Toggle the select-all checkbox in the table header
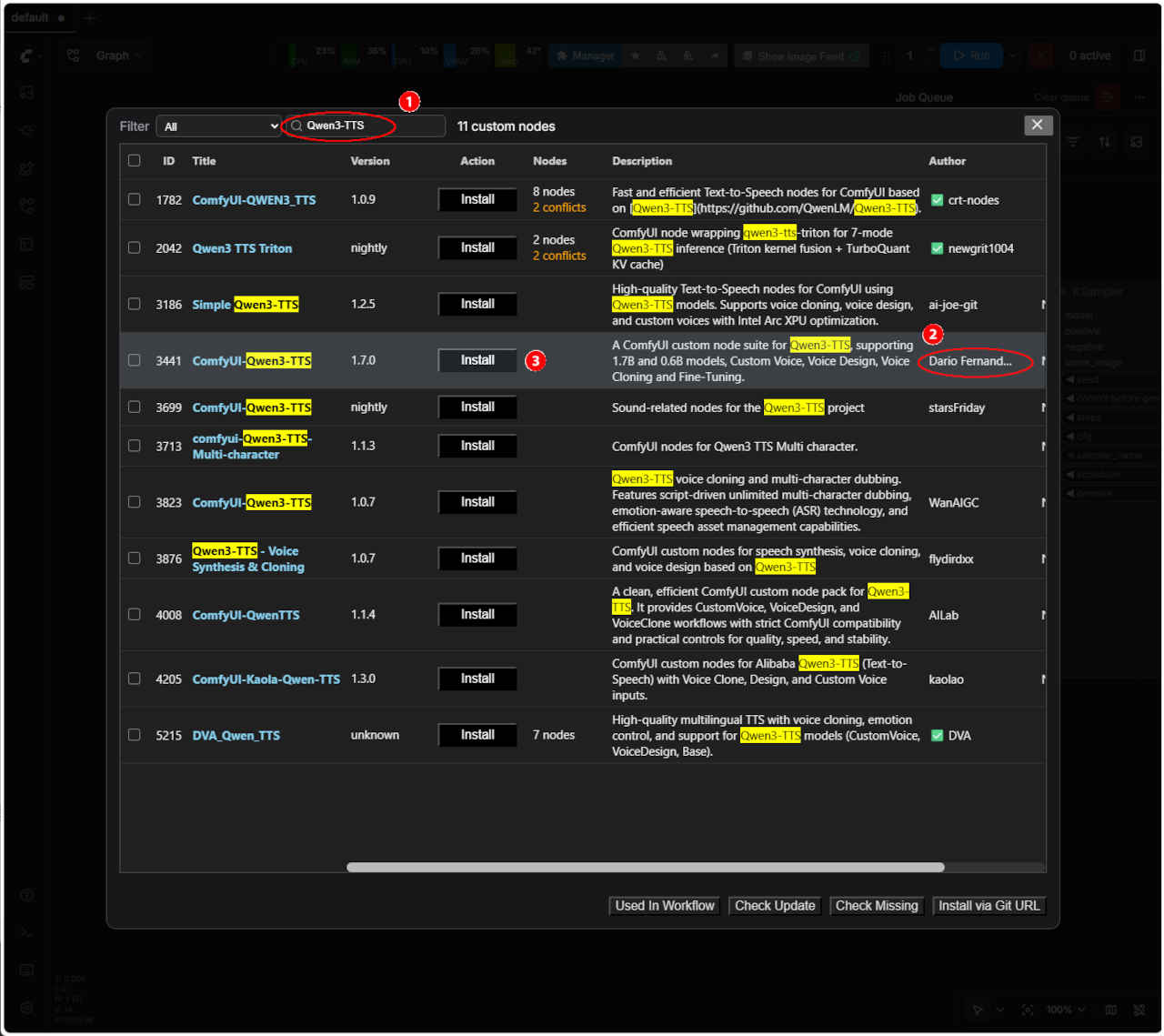1164x1036 pixels. [135, 161]
